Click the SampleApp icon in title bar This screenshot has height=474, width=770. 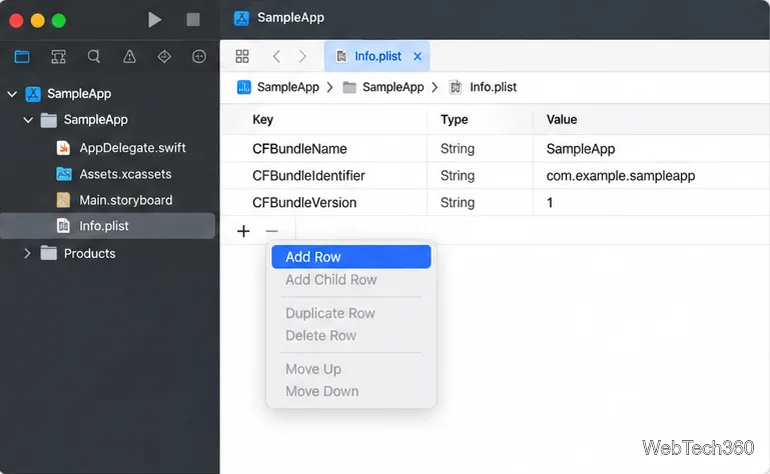241,18
